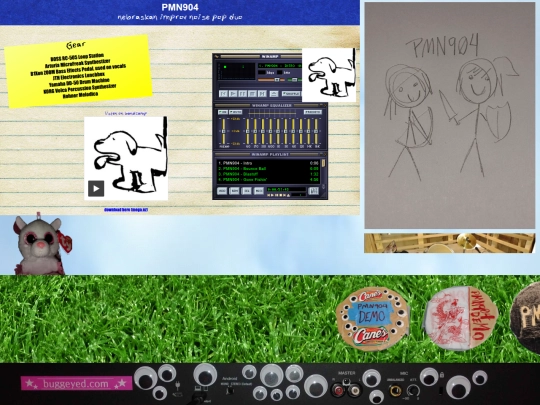The image size is (540, 405).
Task: Click Winamp next track button
Action: click(x=262, y=94)
